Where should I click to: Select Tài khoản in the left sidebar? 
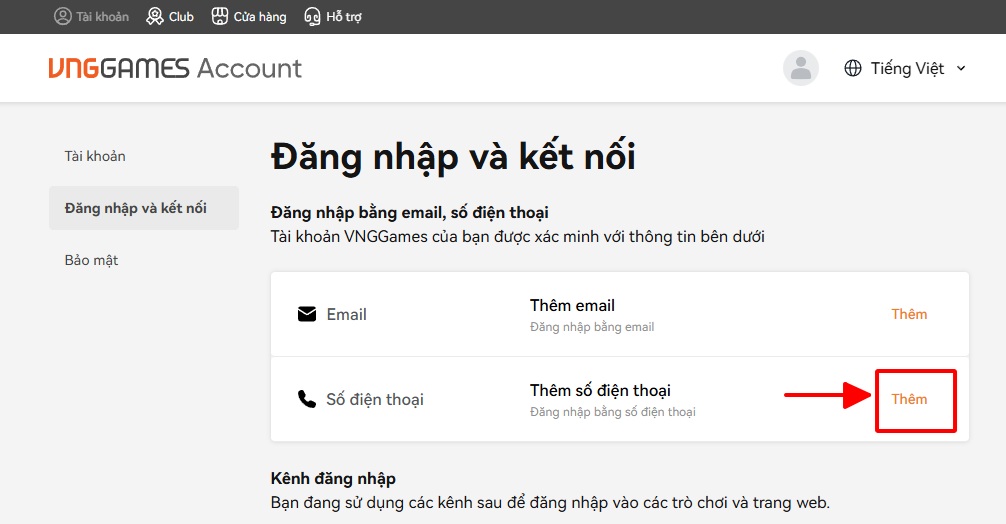(x=95, y=156)
